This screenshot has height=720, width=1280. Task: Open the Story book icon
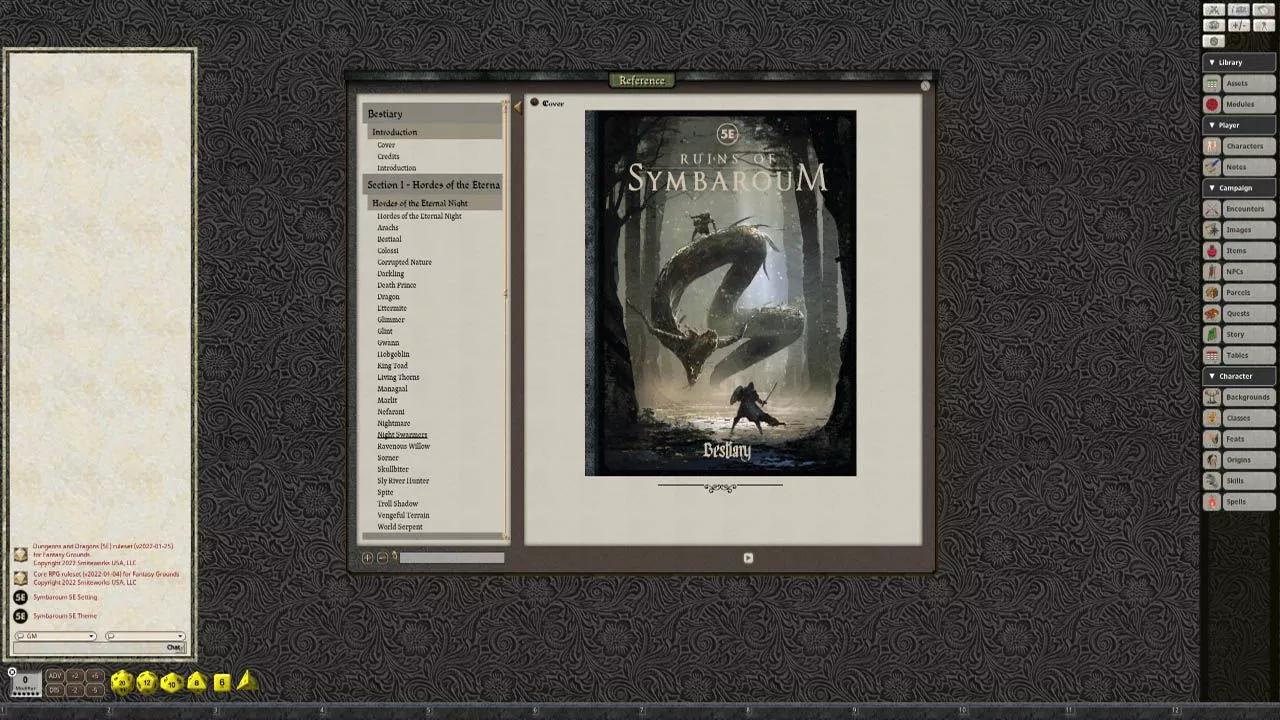click(x=1212, y=335)
